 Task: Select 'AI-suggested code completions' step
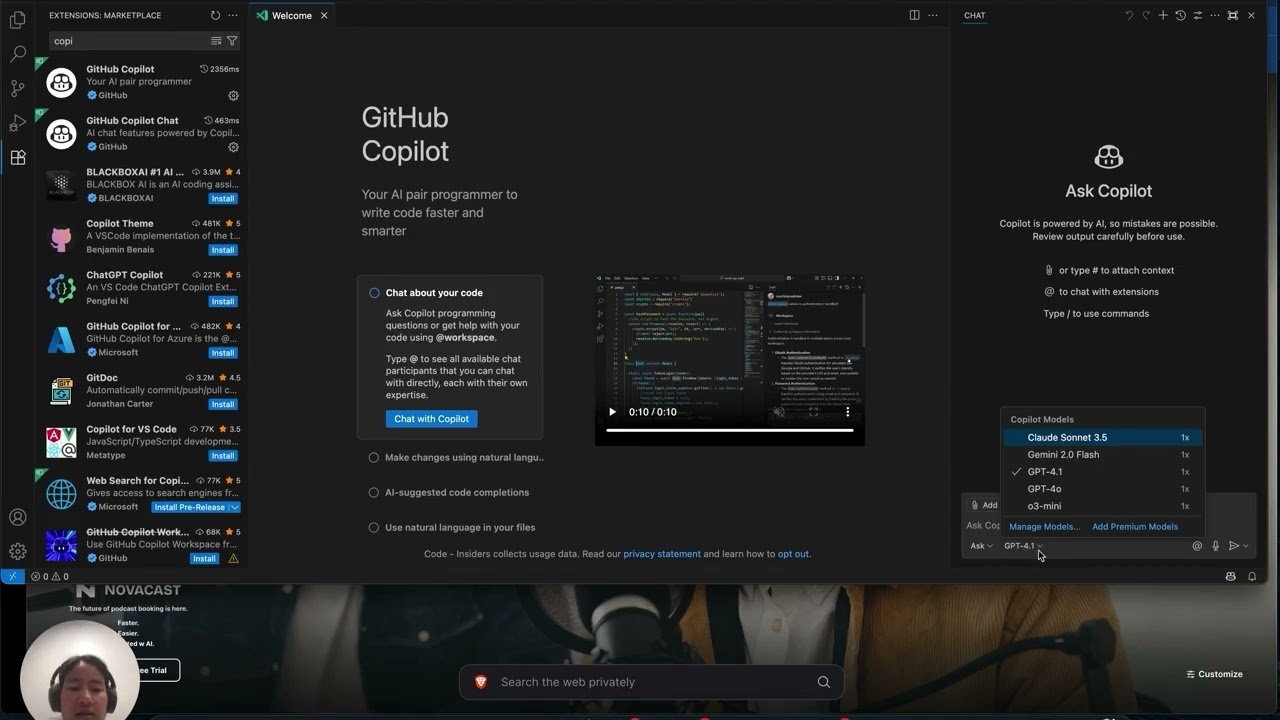point(449,492)
